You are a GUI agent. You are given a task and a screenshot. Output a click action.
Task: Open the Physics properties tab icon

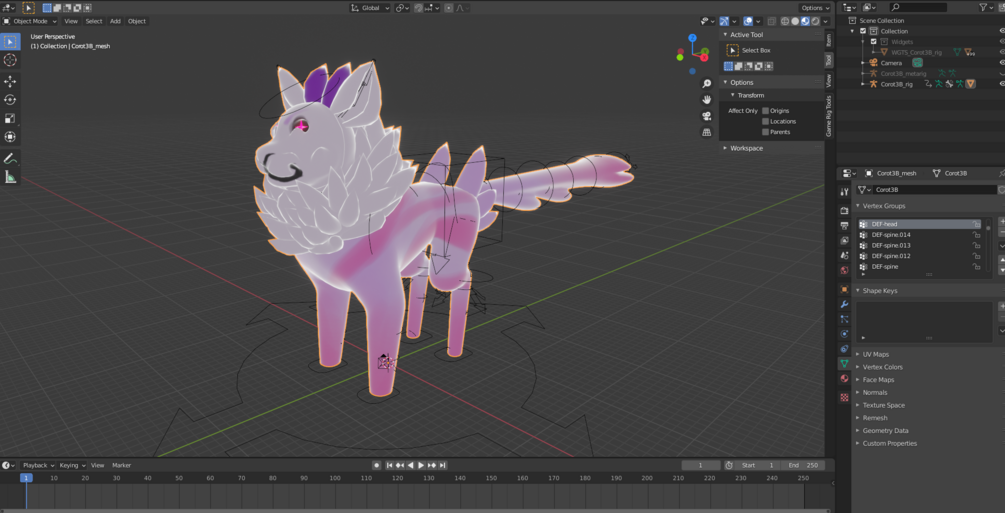844,333
